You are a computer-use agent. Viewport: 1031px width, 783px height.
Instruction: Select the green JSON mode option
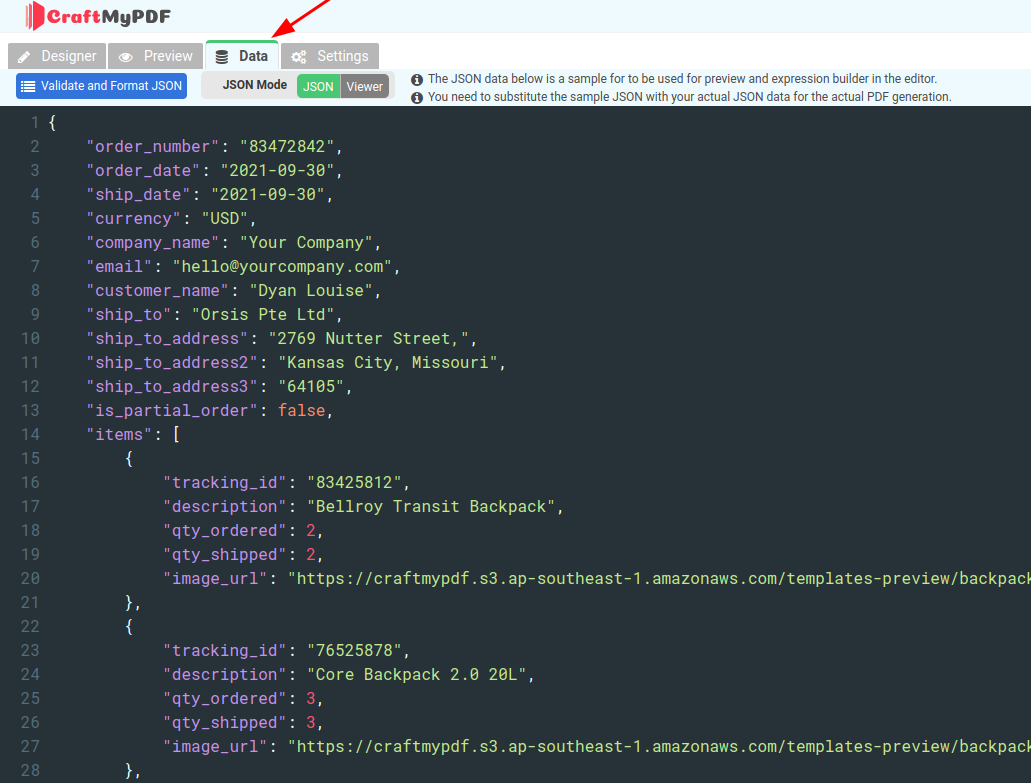tap(318, 86)
